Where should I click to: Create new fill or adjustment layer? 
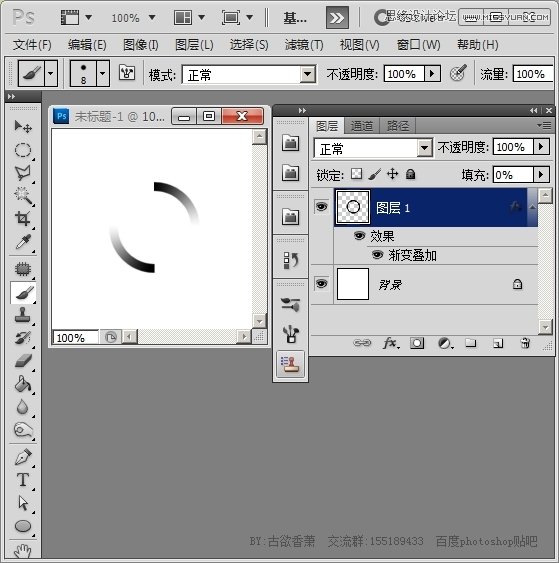[445, 343]
